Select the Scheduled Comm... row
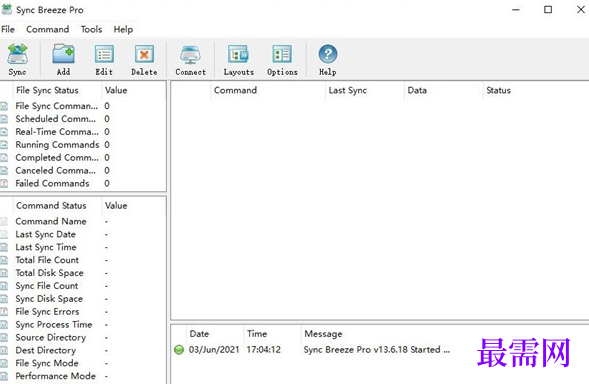 pyautogui.click(x=83, y=119)
